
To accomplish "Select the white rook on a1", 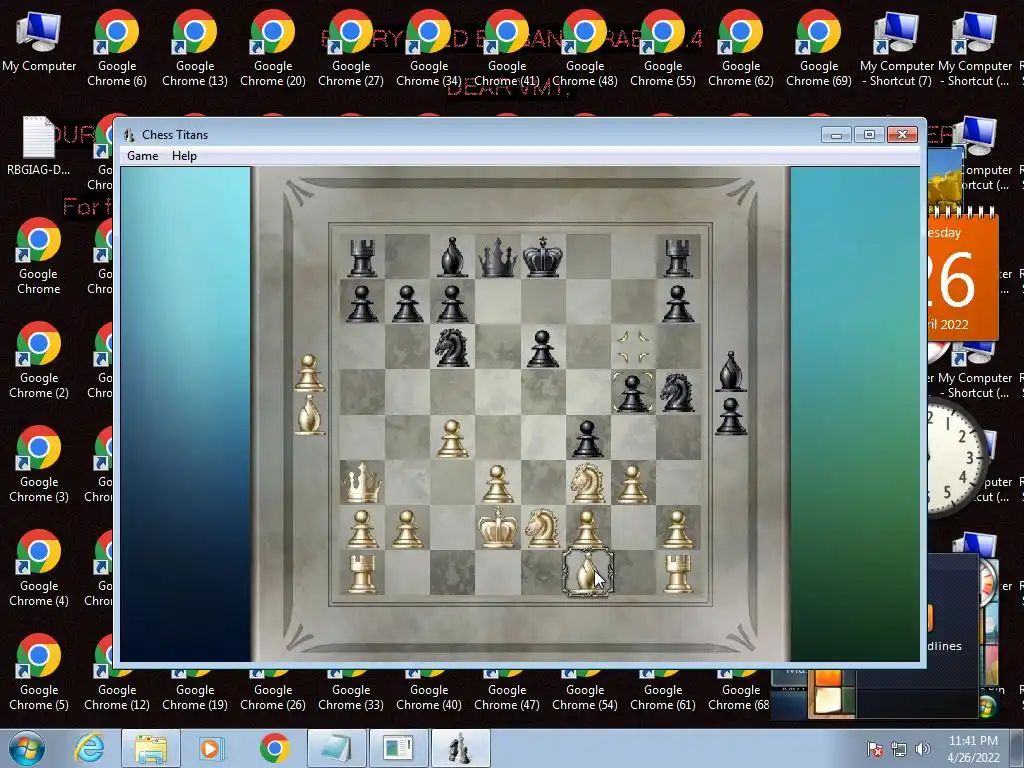I will [x=362, y=573].
